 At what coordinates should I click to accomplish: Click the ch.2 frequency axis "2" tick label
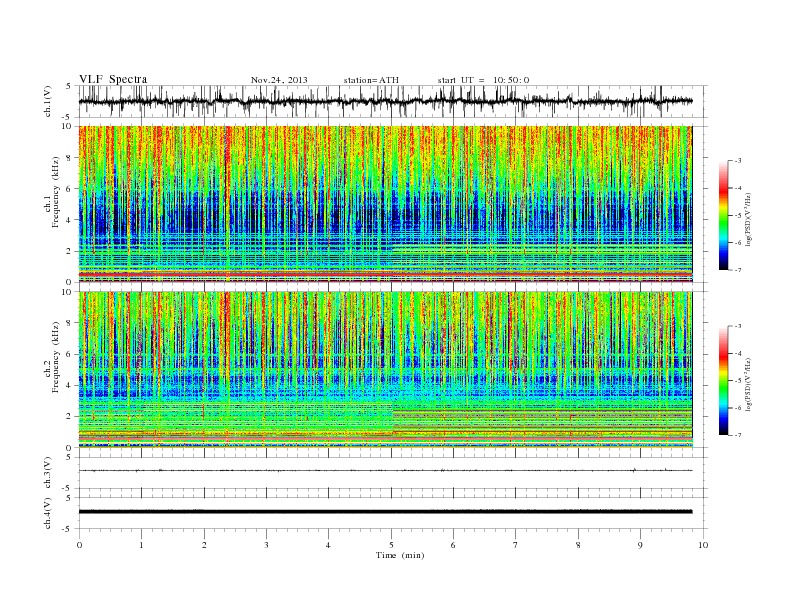click(69, 417)
